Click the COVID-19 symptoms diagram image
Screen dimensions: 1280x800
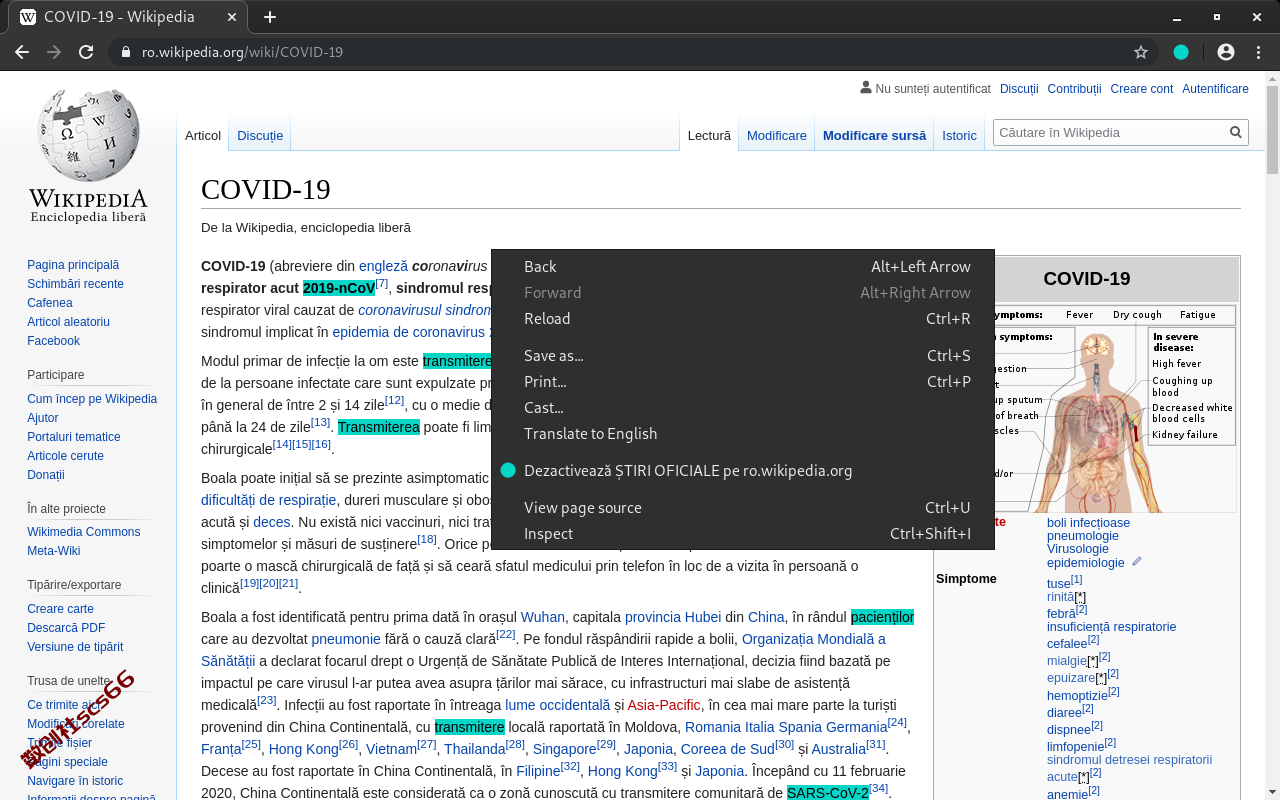click(1117, 409)
